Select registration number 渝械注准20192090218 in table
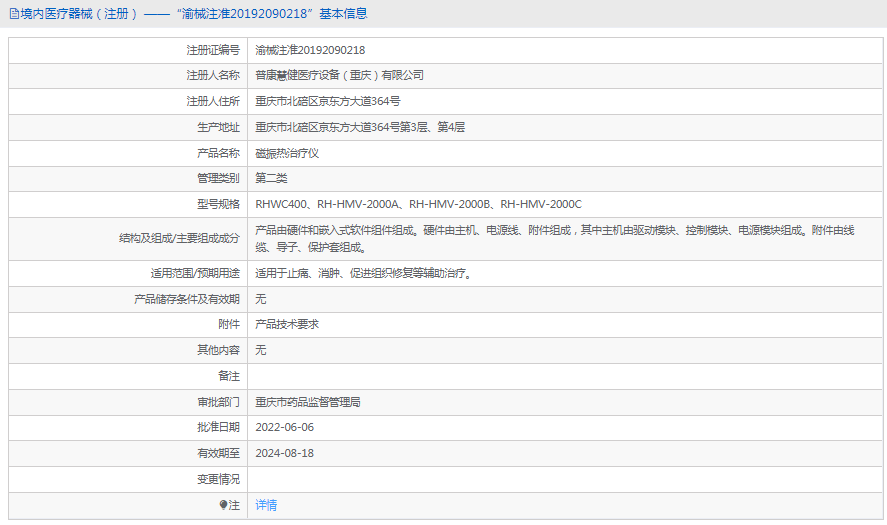 (310, 50)
